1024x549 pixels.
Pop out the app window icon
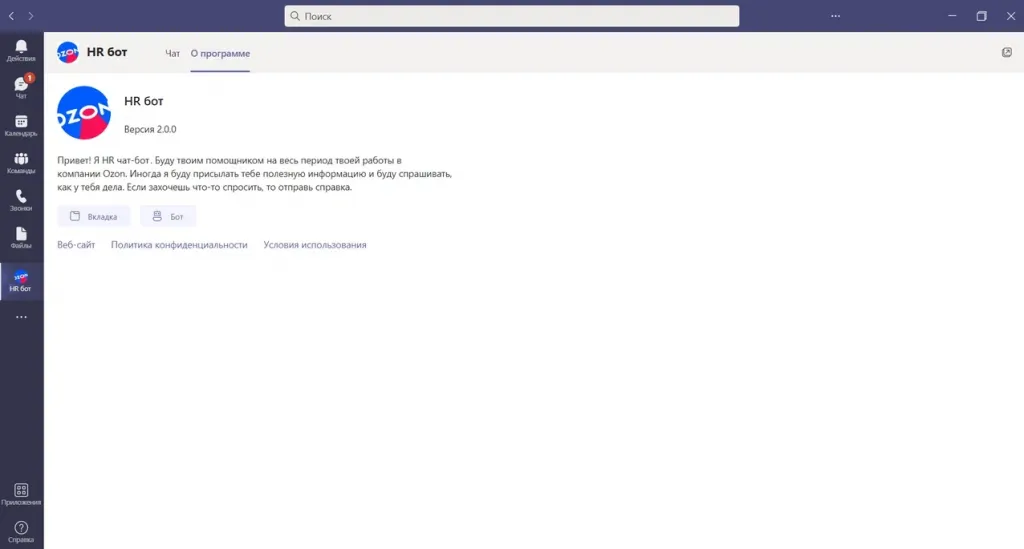[1007, 52]
